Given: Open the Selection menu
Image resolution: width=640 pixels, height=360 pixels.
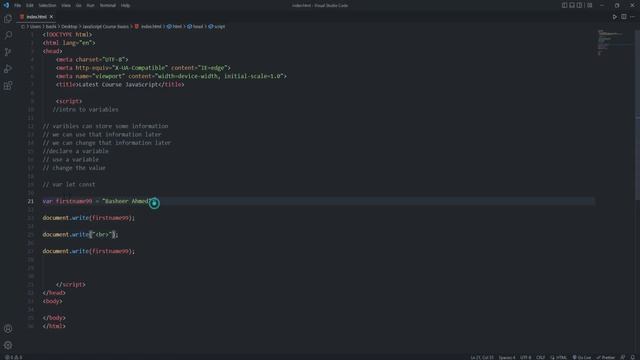Looking at the screenshot, I should tap(47, 5).
